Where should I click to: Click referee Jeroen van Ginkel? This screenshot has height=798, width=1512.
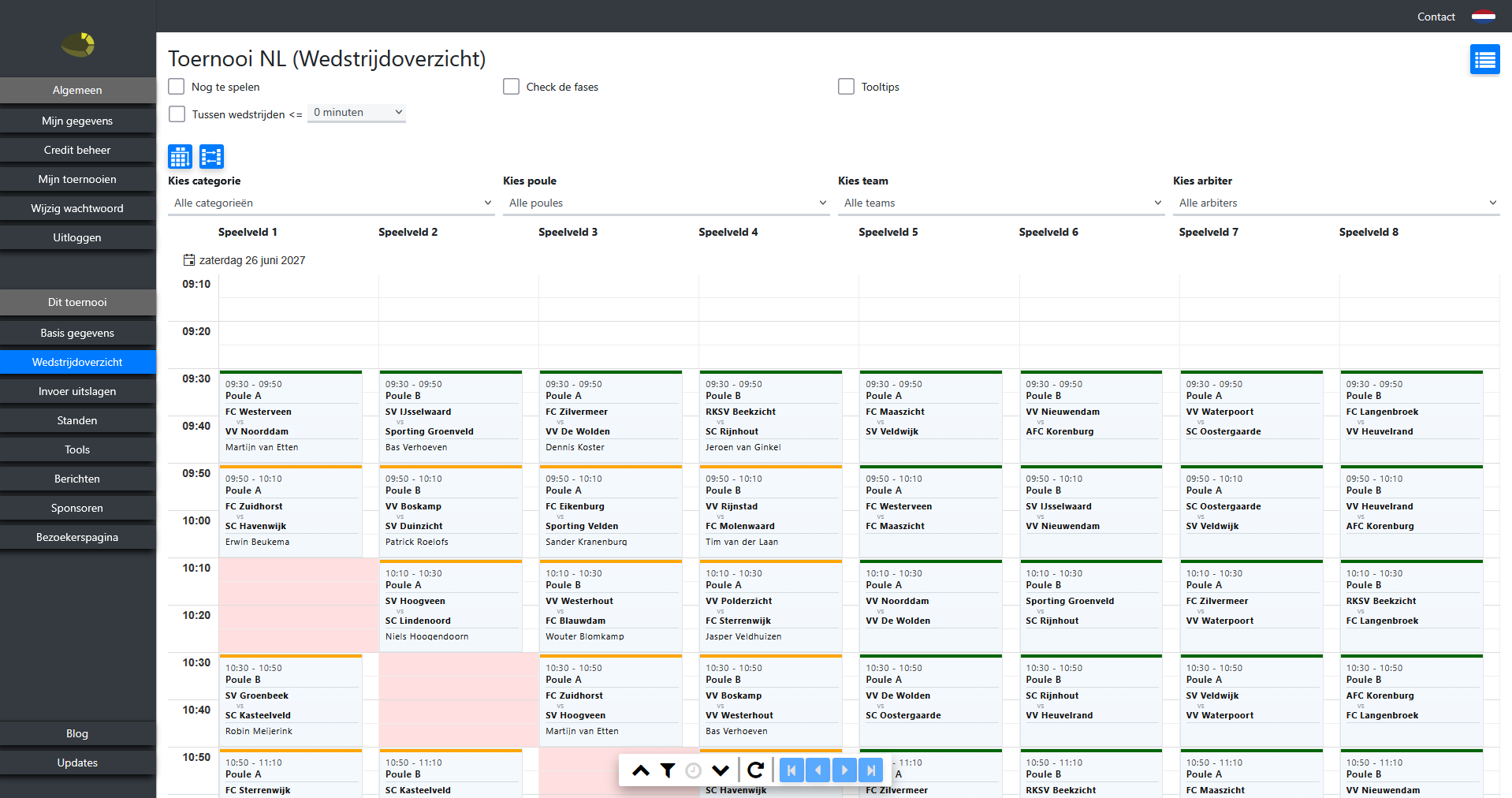(743, 447)
